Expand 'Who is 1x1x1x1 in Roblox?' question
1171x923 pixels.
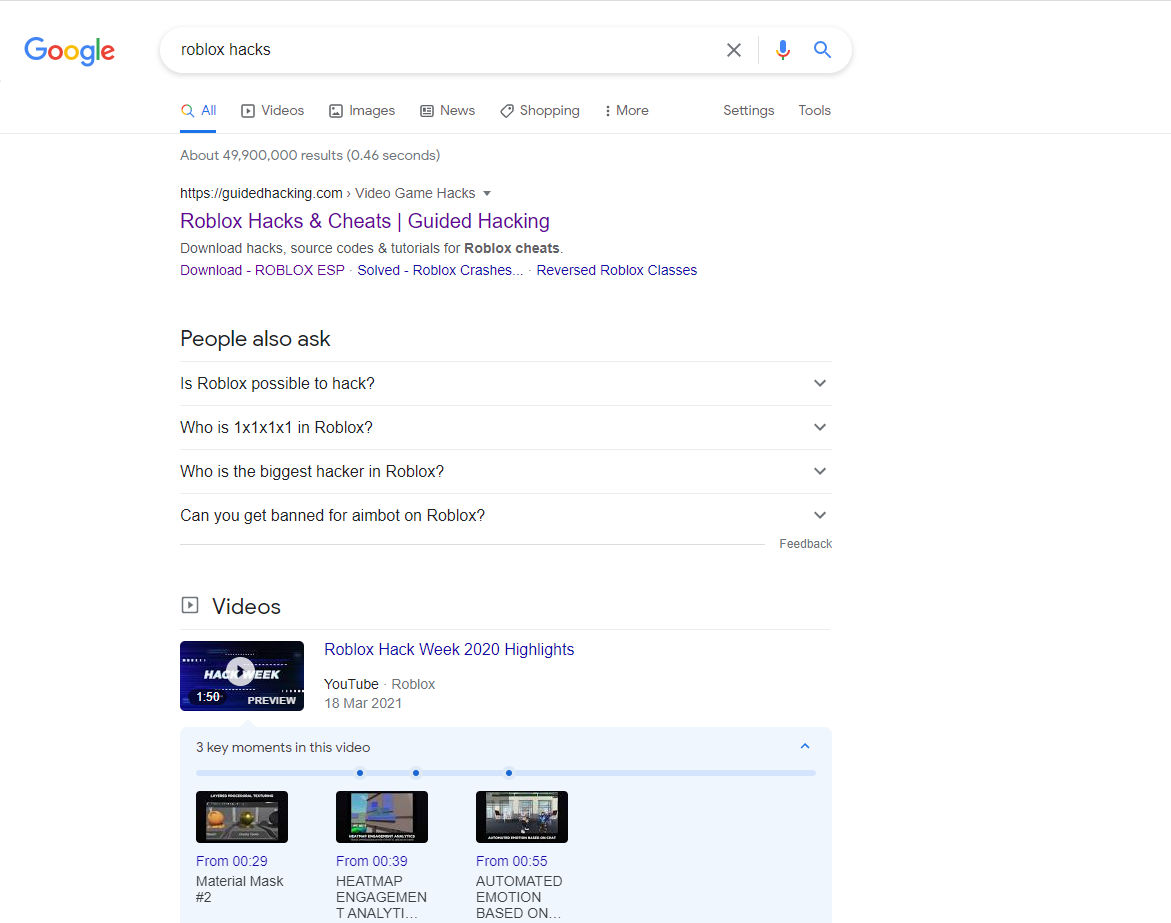click(x=506, y=428)
